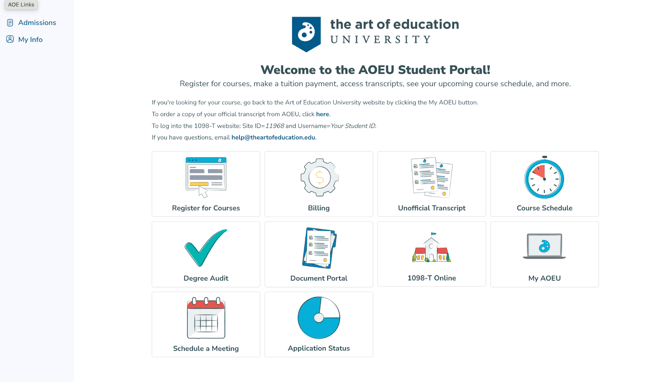The image size is (657, 382).
Task: Click the AOE Links label at top left
Action: [21, 5]
